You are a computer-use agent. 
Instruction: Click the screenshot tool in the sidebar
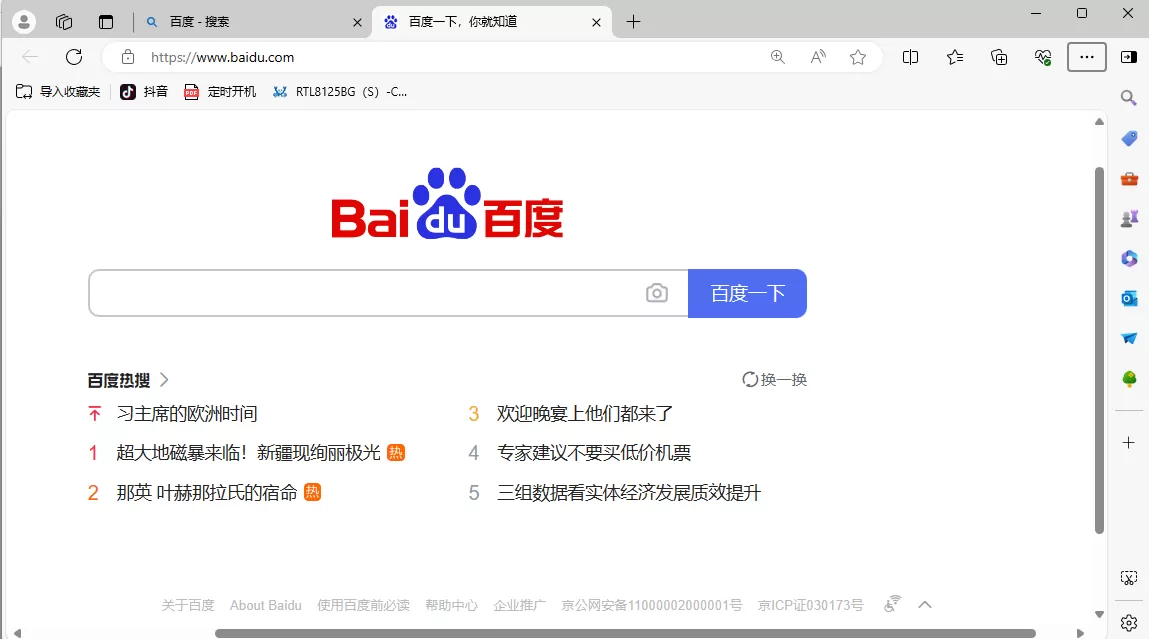coord(1128,577)
